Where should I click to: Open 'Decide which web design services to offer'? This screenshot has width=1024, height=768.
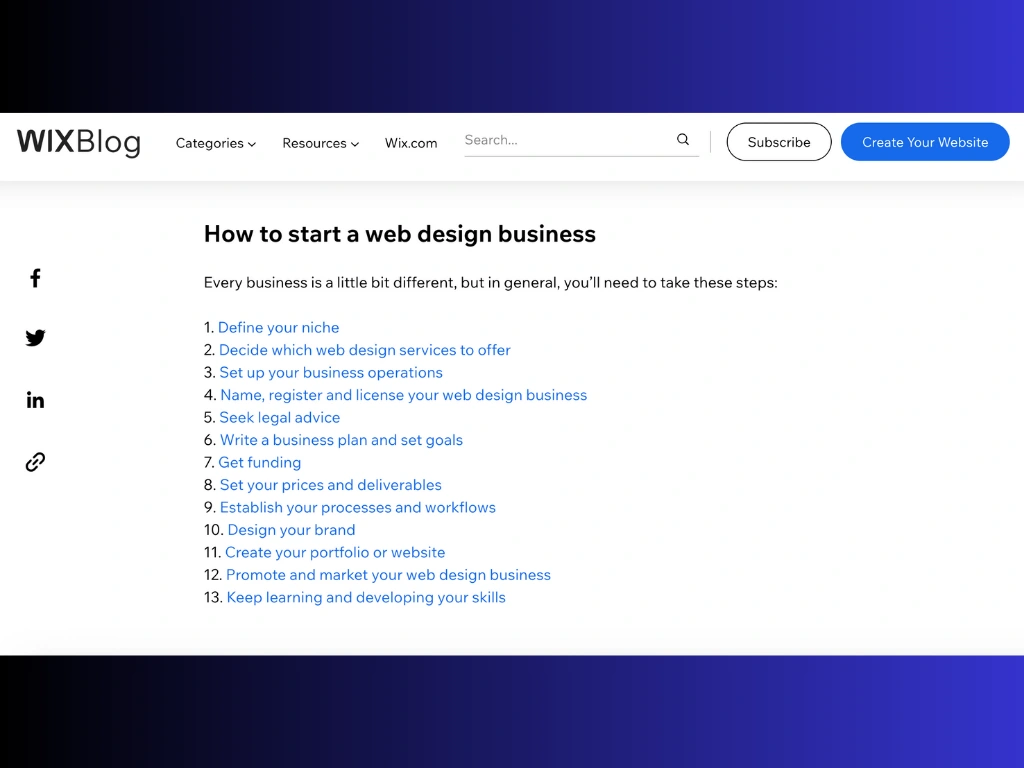(364, 350)
